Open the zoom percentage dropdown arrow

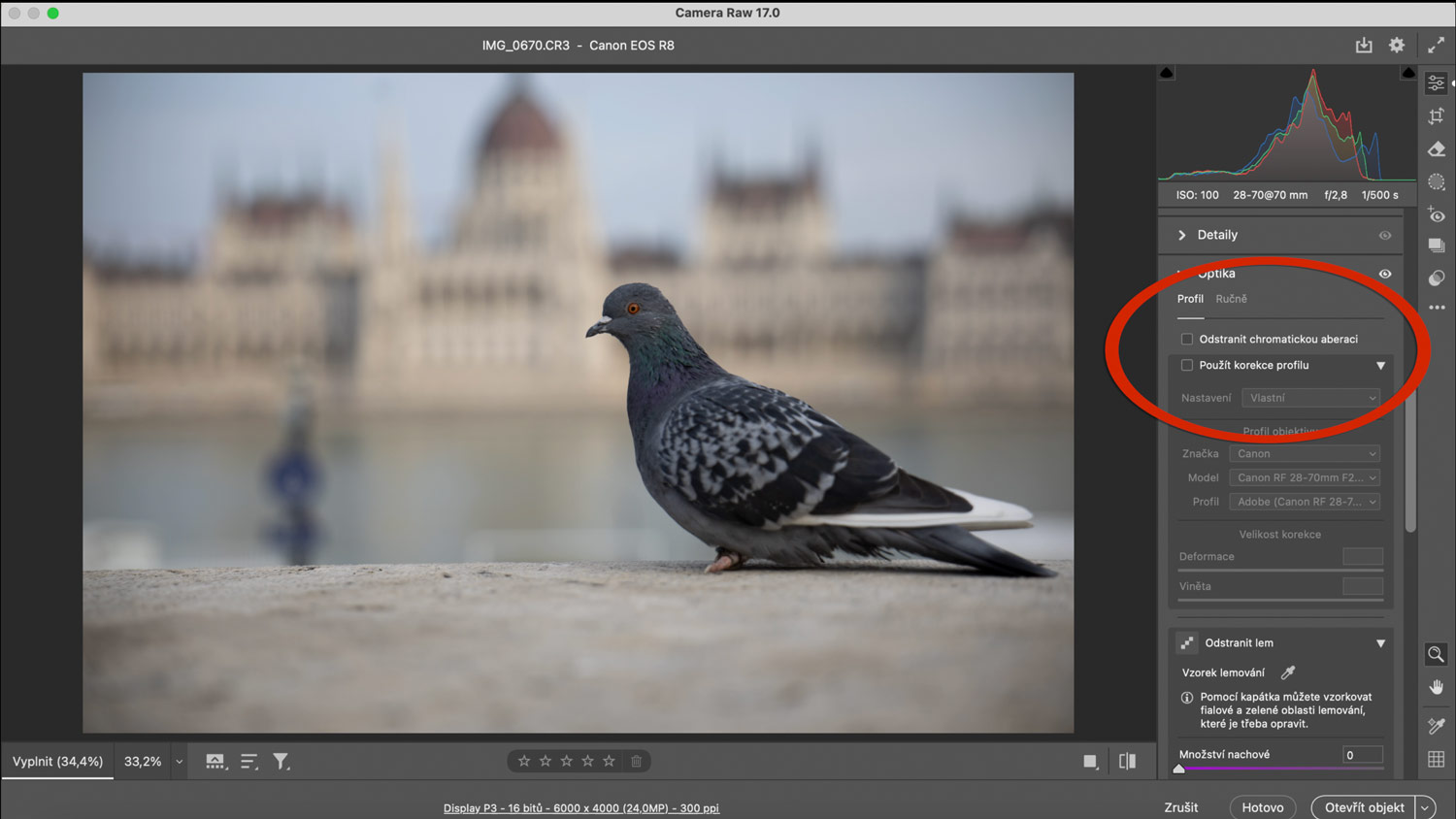click(x=179, y=762)
